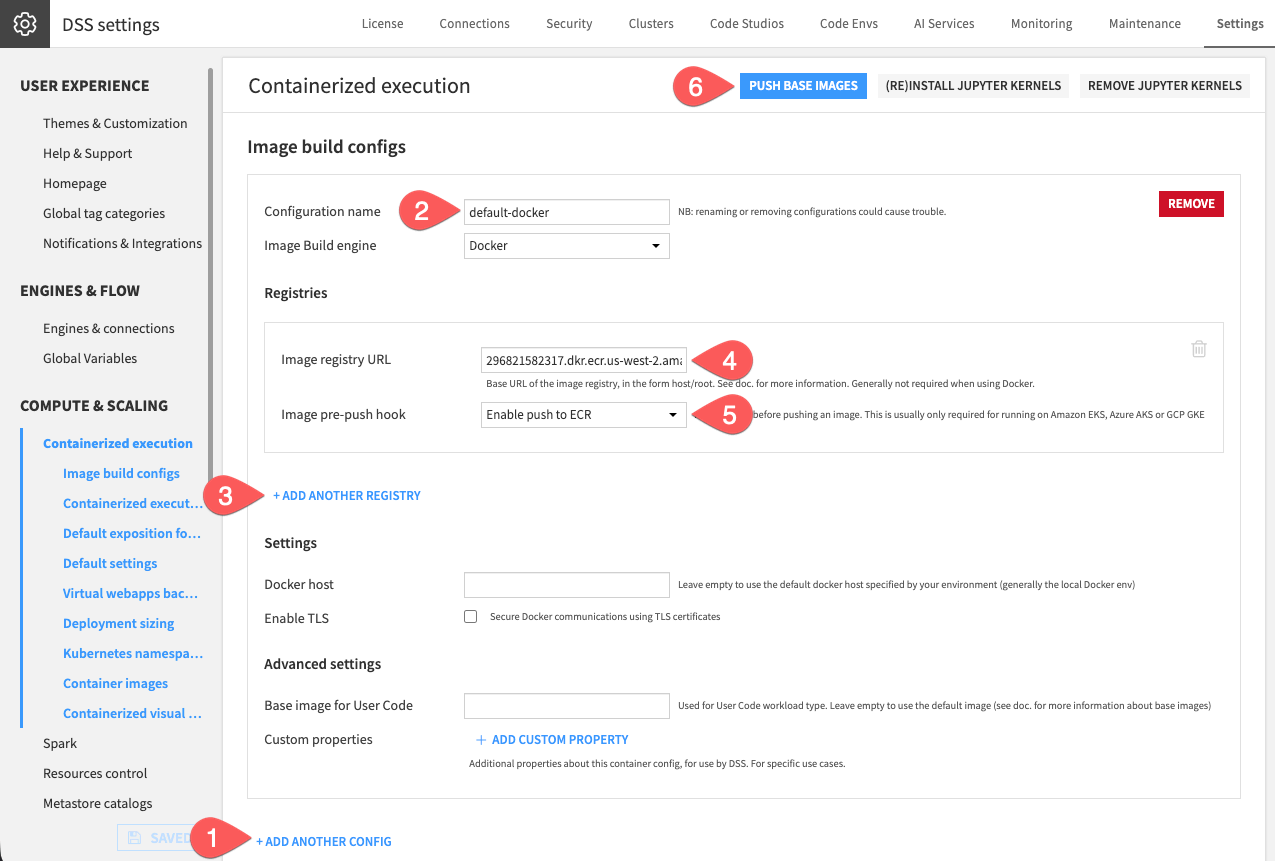Viewport: 1275px width, 861px height.
Task: Click Remove Jupyter Kernels button
Action: pyautogui.click(x=1165, y=86)
